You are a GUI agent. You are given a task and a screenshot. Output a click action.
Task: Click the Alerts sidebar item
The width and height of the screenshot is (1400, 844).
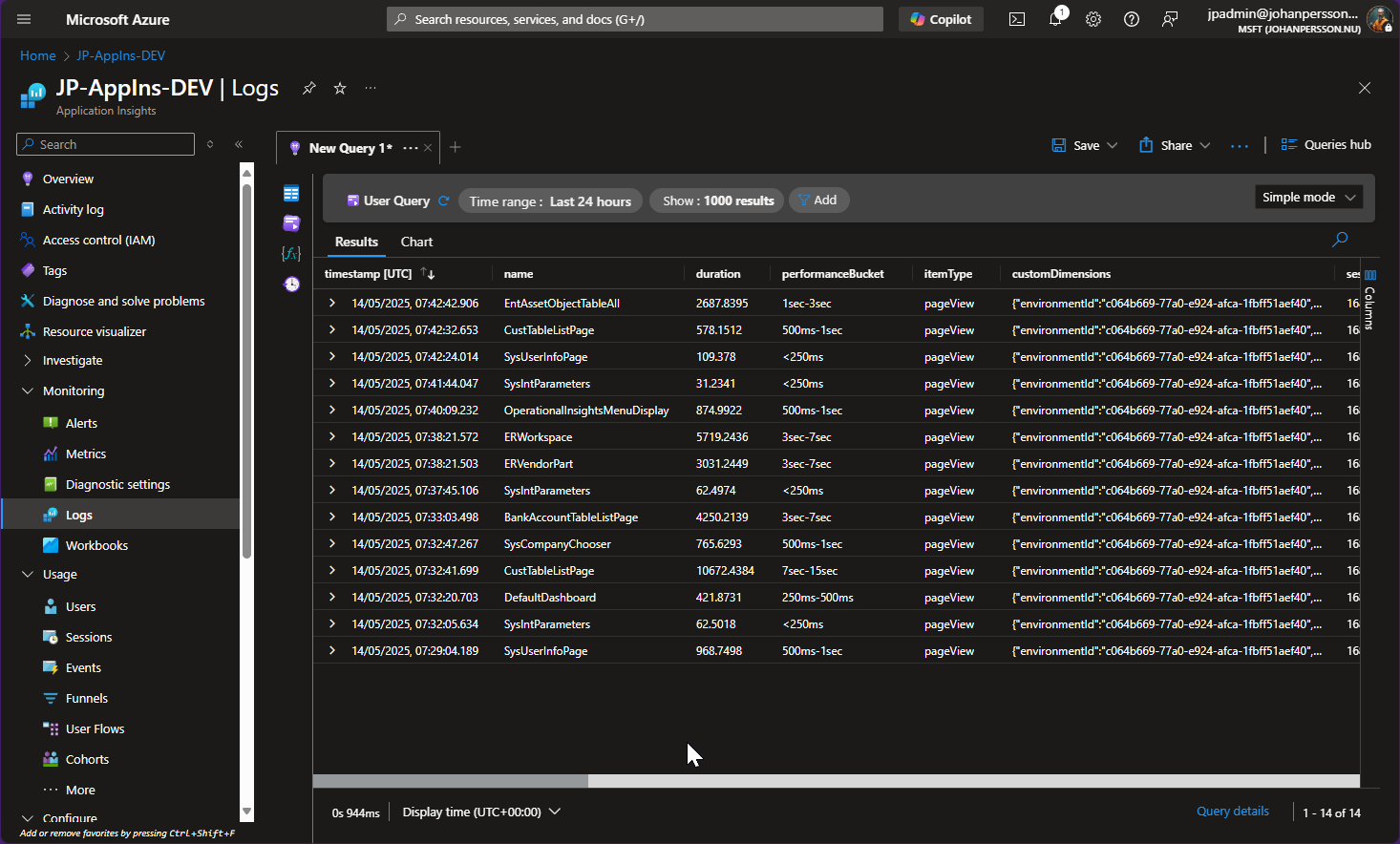point(81,423)
